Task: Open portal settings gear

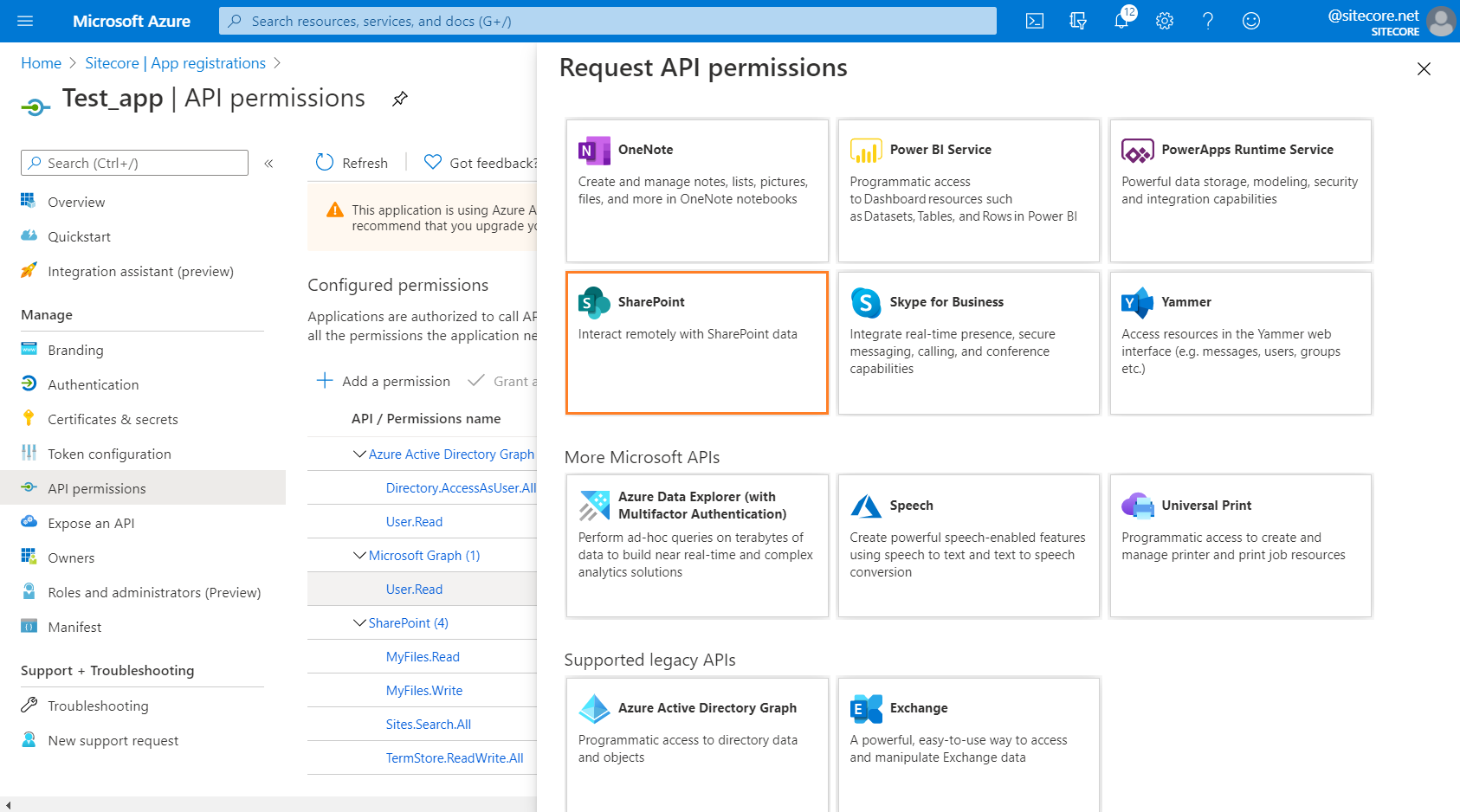Action: 1165,20
